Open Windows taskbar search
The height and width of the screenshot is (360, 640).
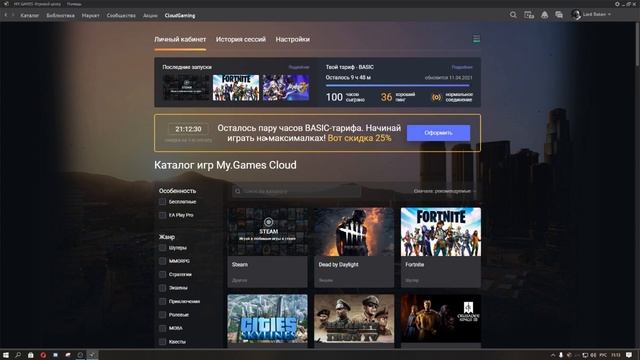point(18,355)
